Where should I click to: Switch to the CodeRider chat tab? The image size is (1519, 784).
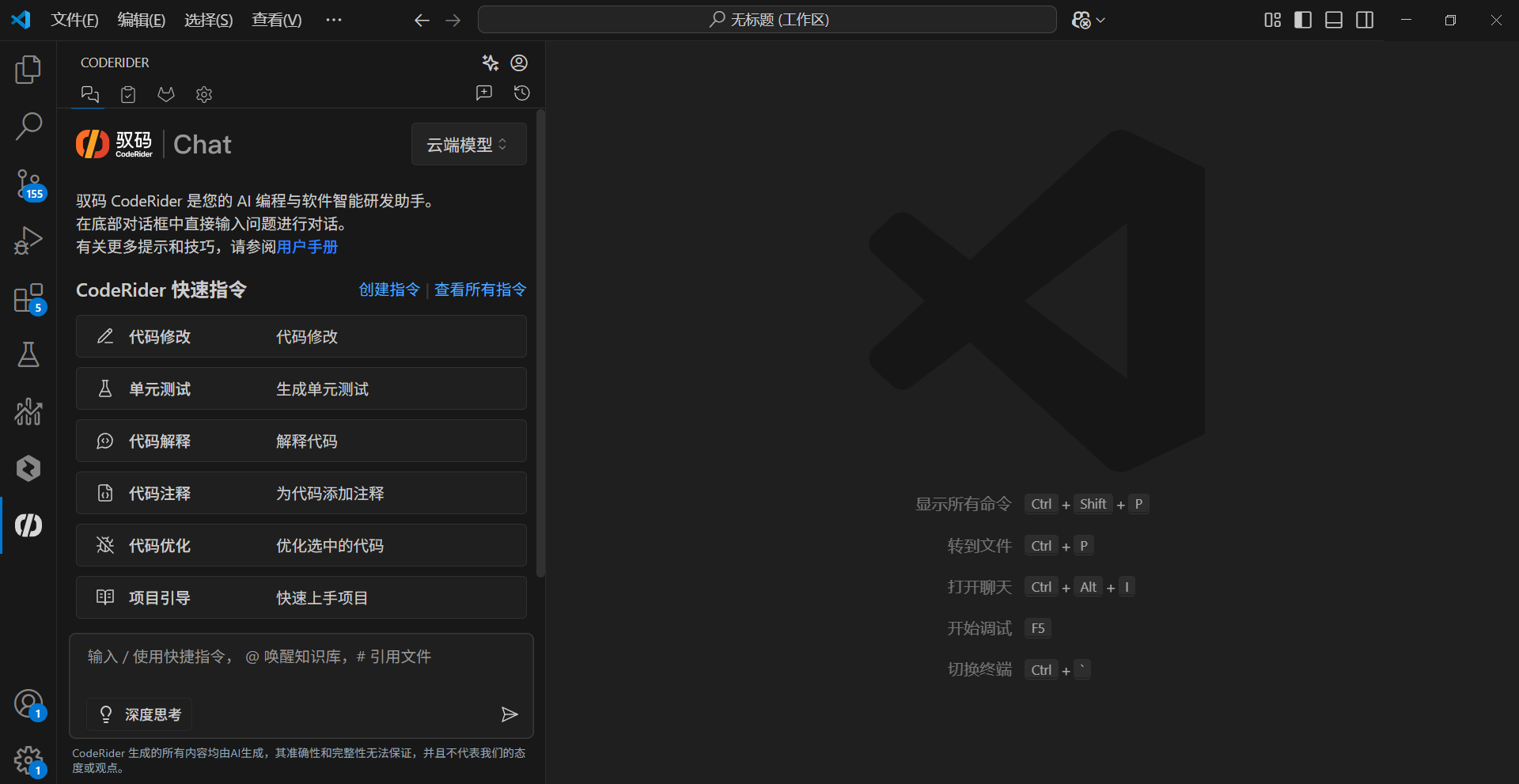coord(90,95)
